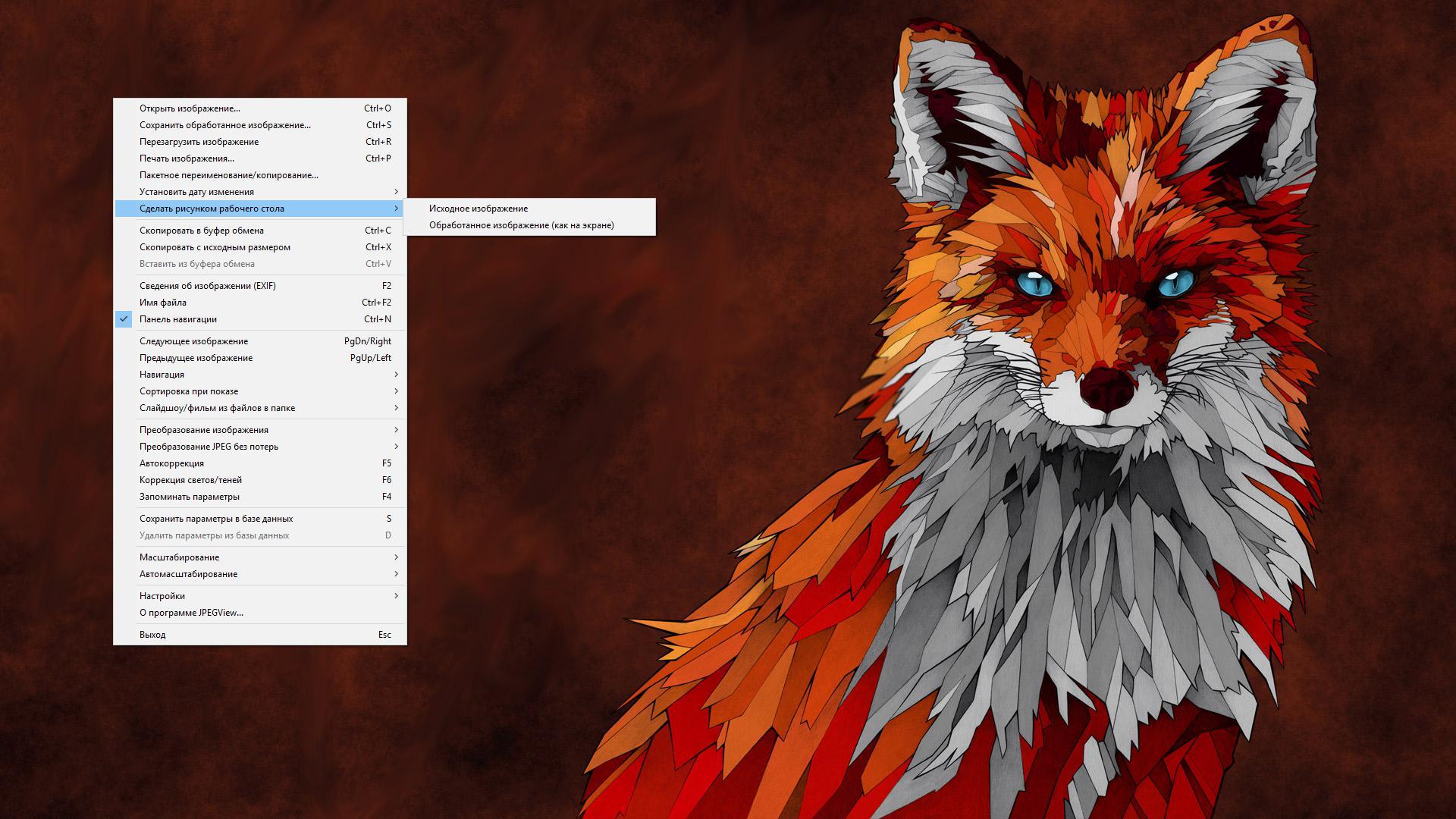This screenshot has height=819, width=1456.
Task: Expand the 'Масштабирование' submenu
Action: 260,557
